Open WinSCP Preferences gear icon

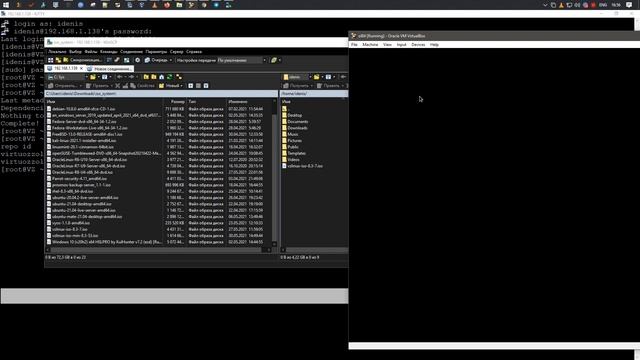138,60
